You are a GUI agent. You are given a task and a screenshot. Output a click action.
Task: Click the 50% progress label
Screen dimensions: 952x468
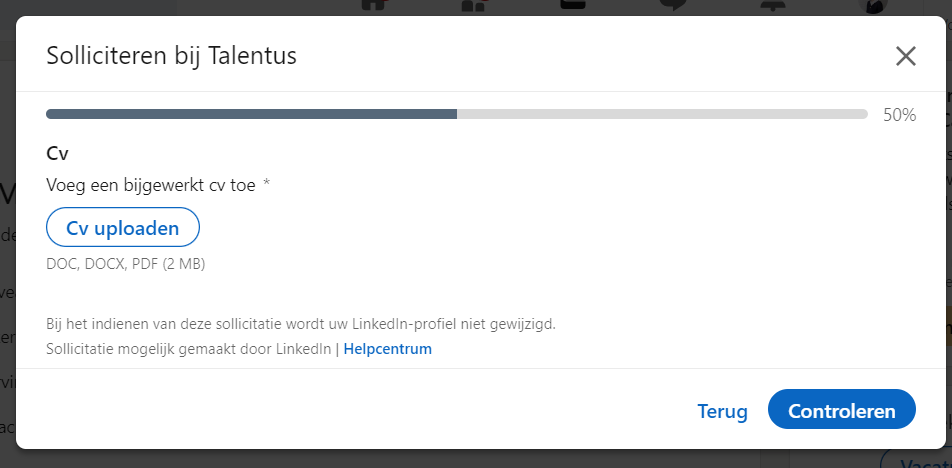pos(899,115)
